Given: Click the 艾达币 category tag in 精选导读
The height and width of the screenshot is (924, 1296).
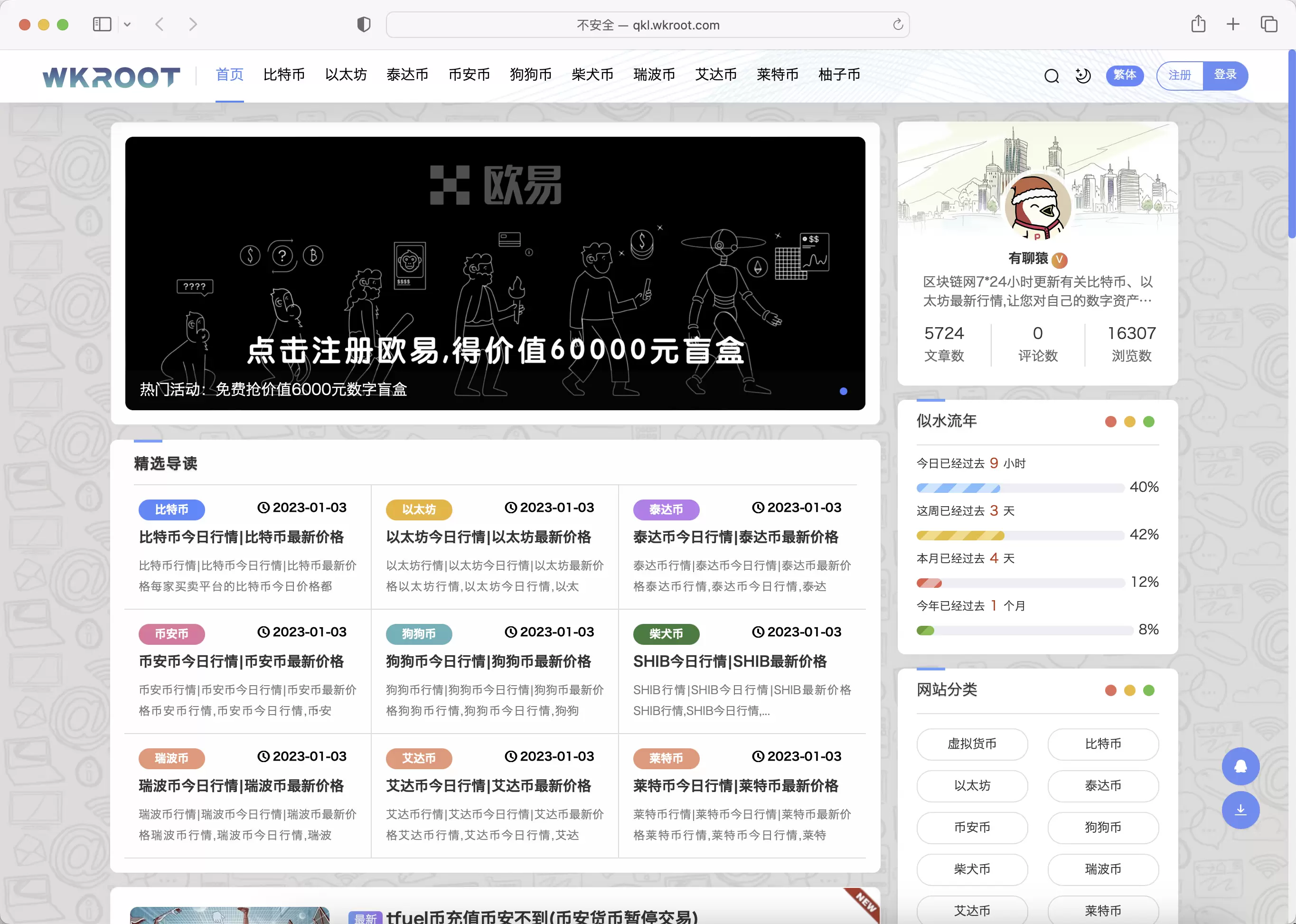Looking at the screenshot, I should [x=419, y=758].
